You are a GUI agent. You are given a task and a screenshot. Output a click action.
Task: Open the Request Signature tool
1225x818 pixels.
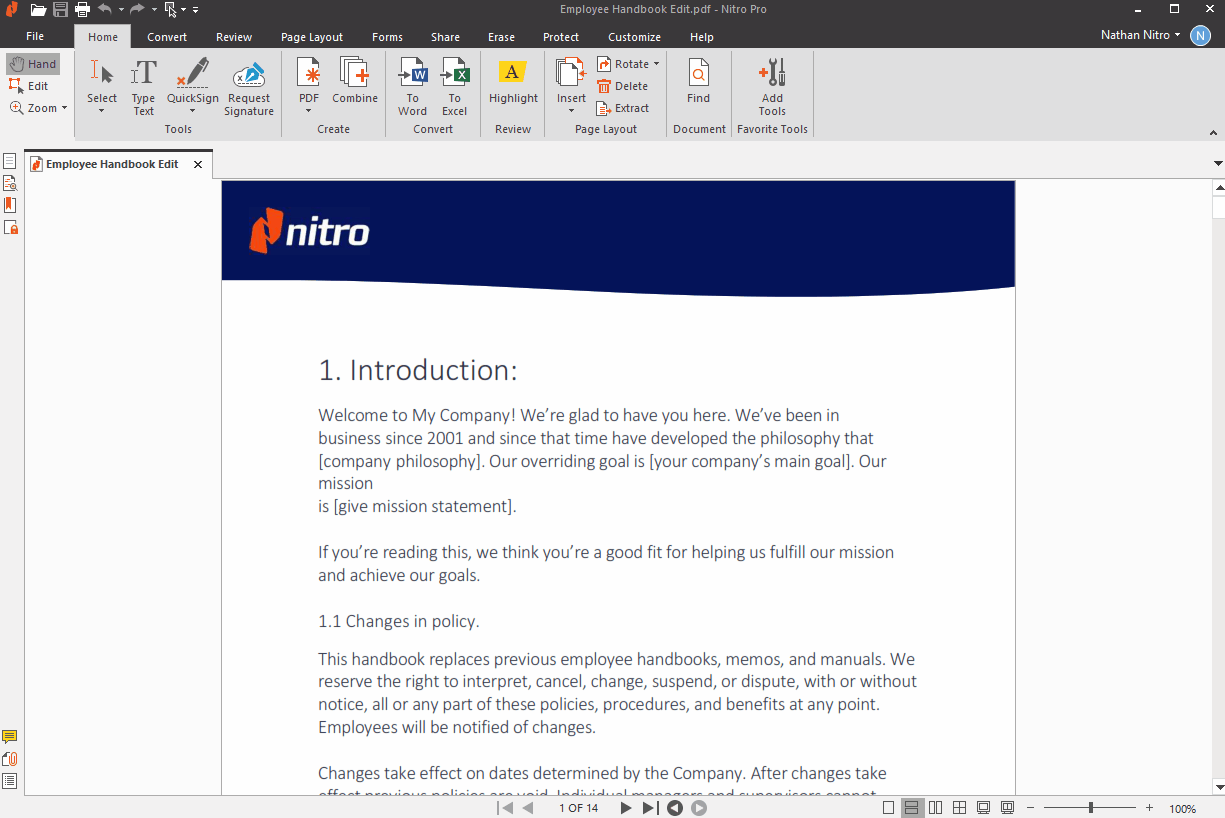pyautogui.click(x=248, y=85)
